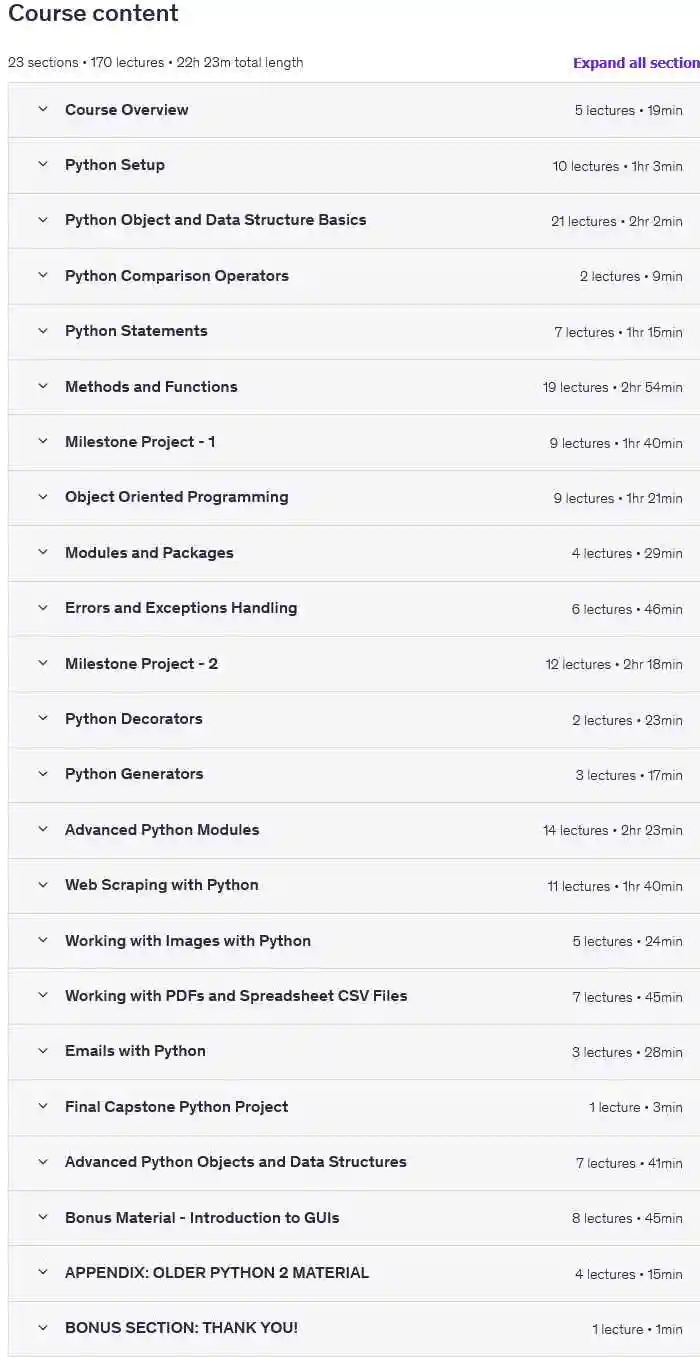Expand Emails with Python section row

135,1051
